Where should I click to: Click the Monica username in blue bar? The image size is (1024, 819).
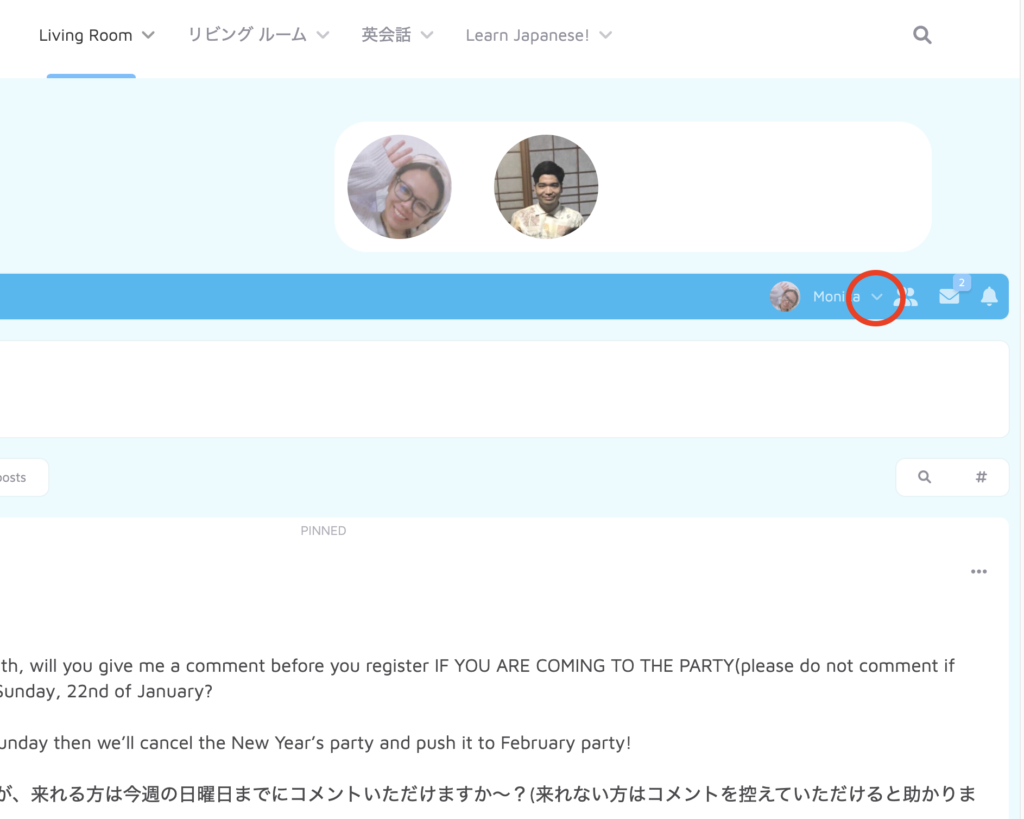tap(835, 296)
